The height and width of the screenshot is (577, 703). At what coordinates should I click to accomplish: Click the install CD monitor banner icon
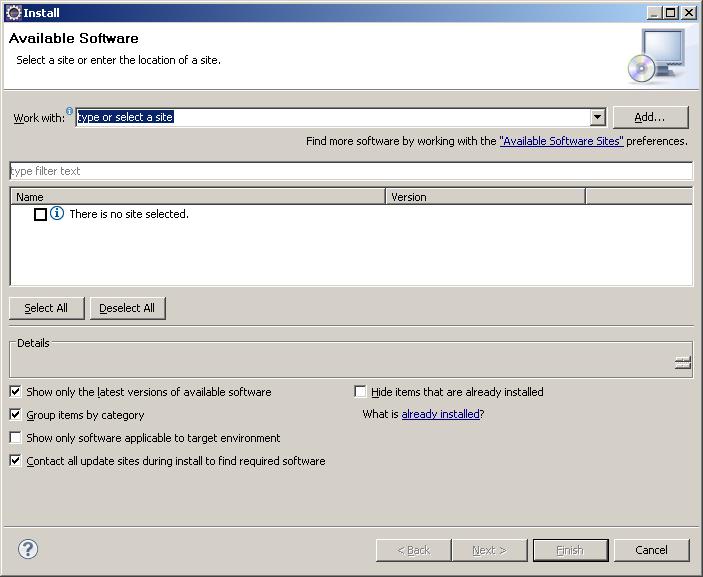657,54
